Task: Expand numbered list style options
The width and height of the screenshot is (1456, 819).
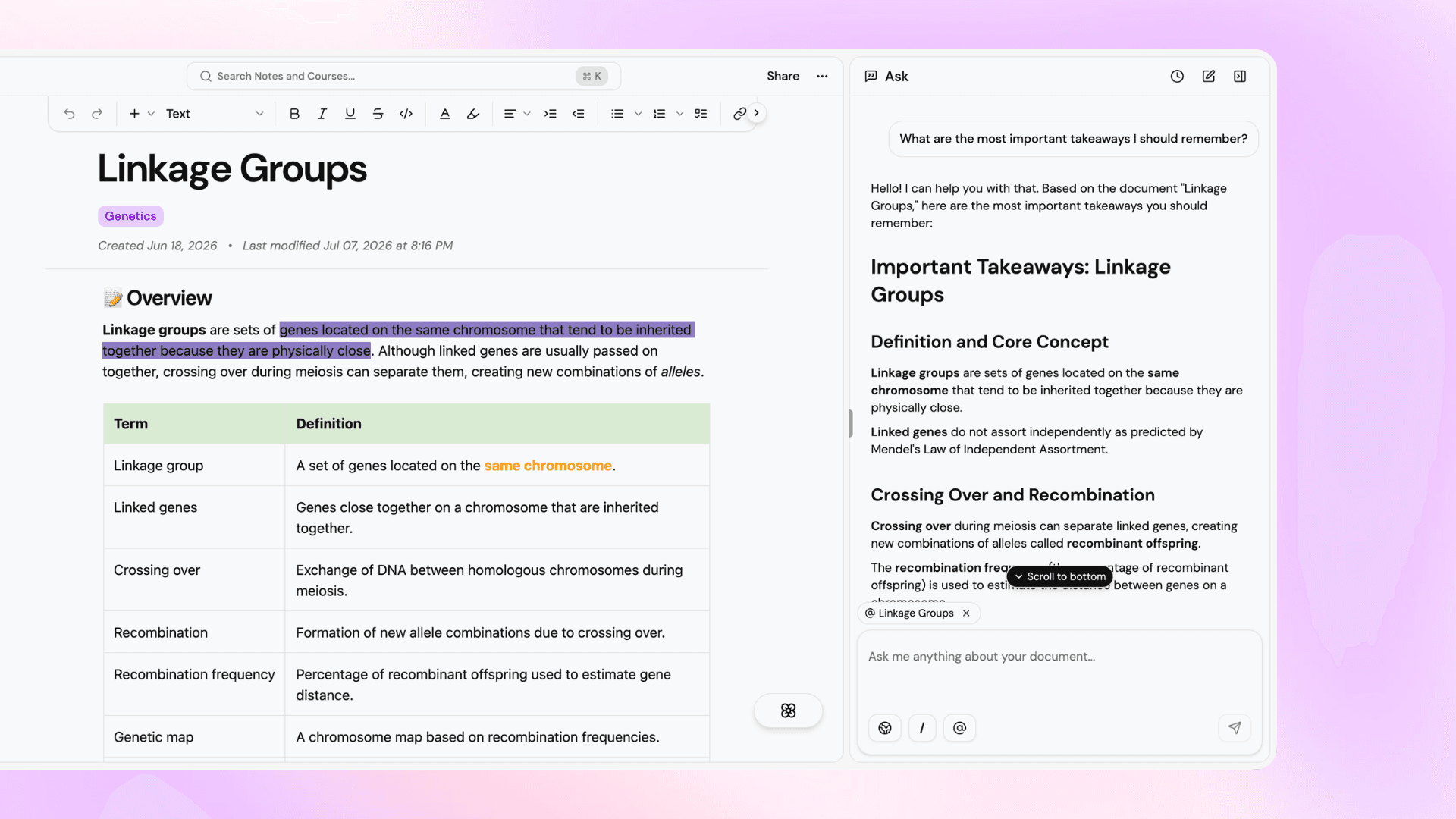Action: click(679, 114)
